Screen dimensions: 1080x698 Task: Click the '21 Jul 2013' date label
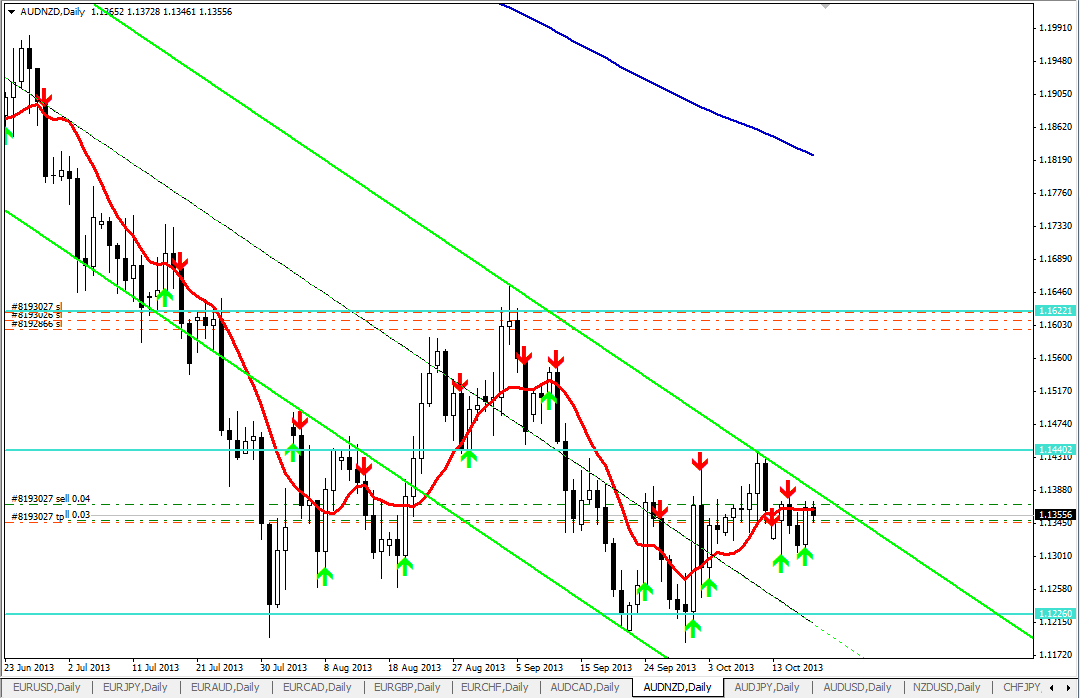click(x=219, y=668)
